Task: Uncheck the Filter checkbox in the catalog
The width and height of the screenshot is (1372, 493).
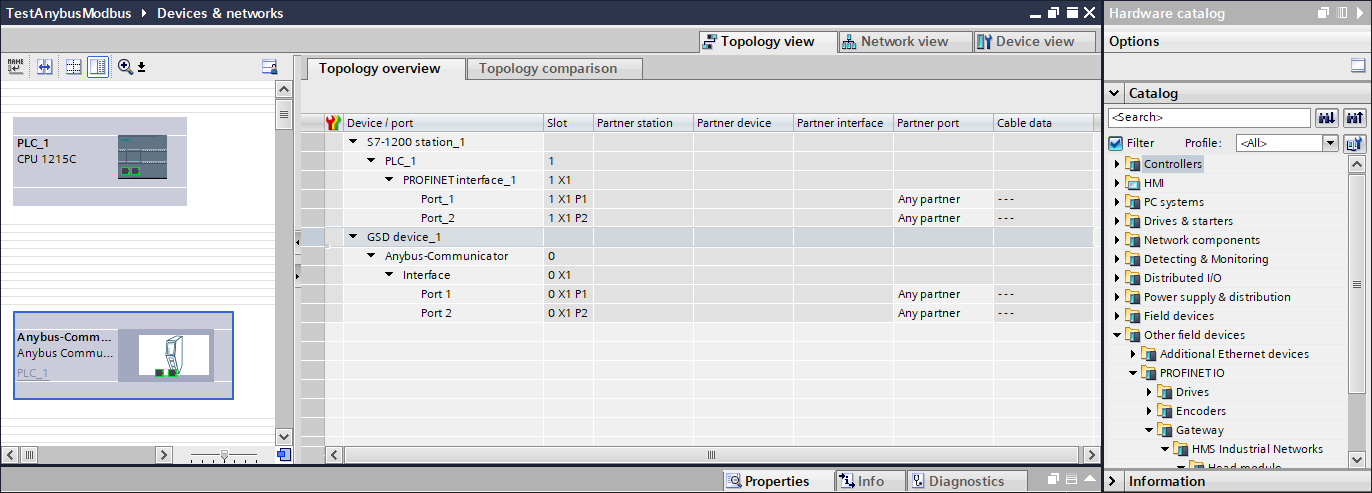Action: (x=1116, y=143)
